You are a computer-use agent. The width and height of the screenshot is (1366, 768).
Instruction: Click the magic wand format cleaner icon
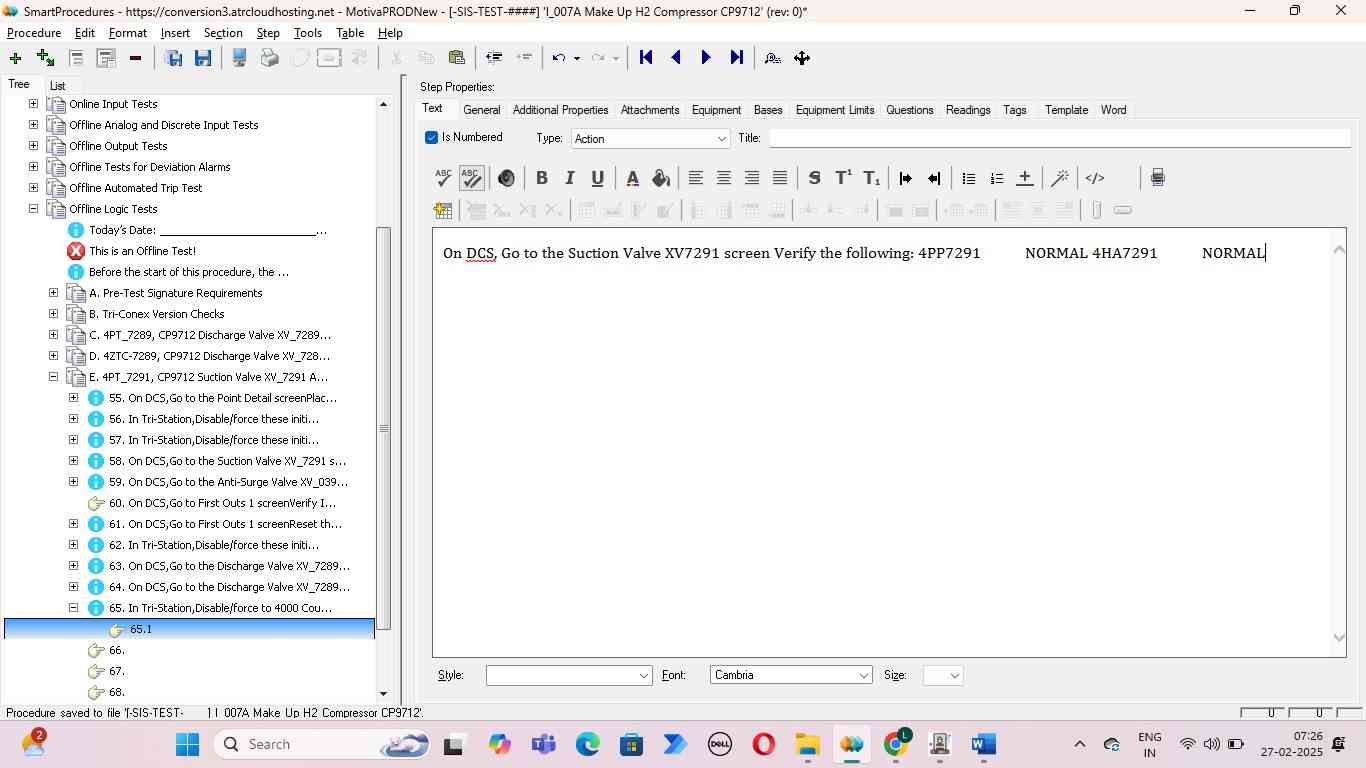pos(1060,178)
